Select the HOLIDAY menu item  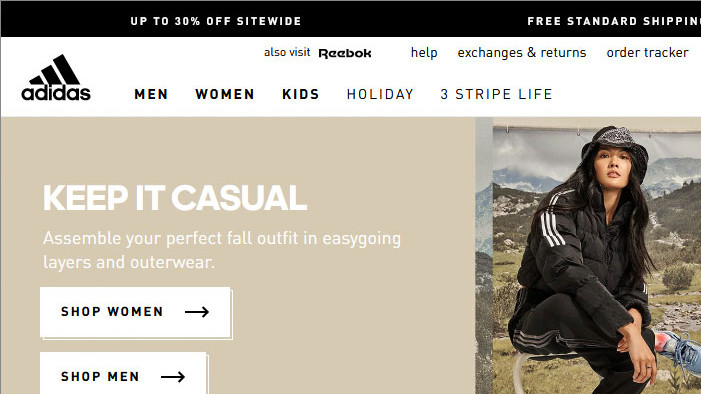point(380,94)
